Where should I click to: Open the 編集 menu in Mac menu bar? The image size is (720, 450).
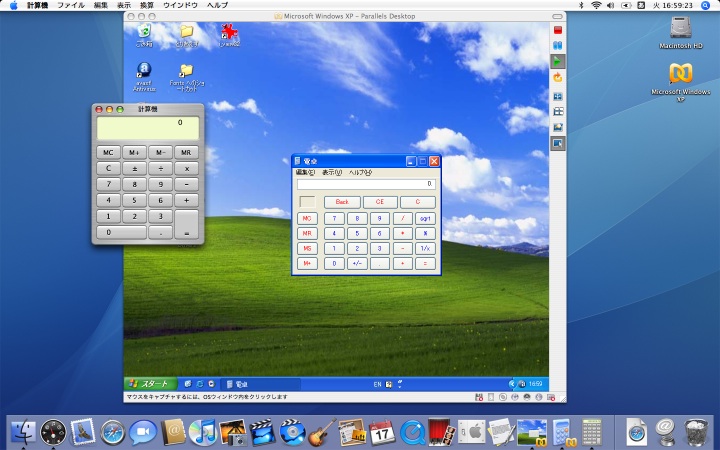tap(101, 5)
